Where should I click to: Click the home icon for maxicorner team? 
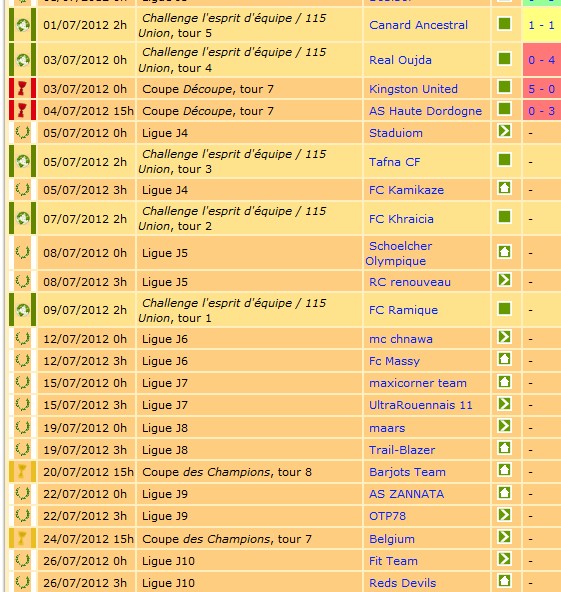[x=504, y=381]
